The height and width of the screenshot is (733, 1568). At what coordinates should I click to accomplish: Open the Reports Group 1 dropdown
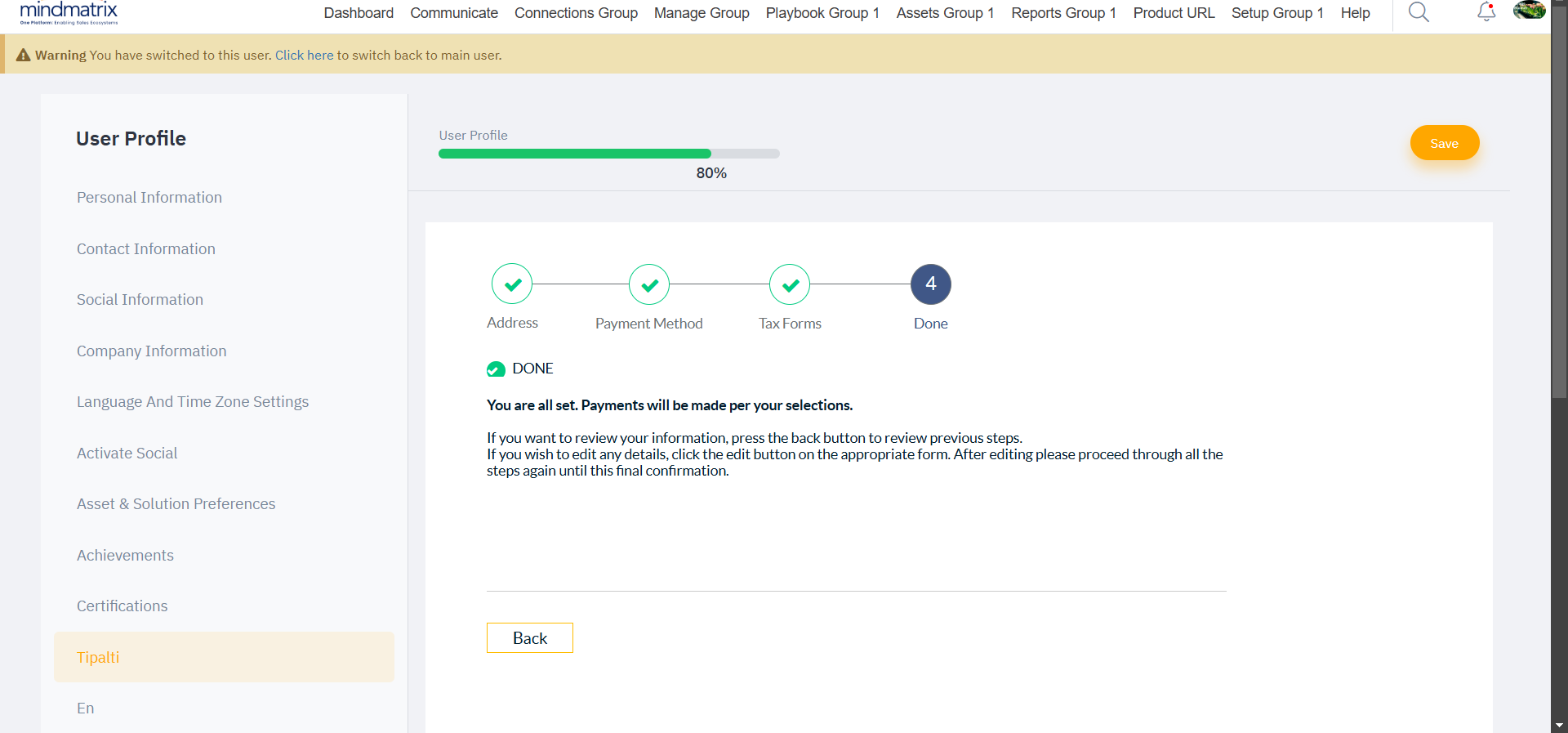click(1063, 13)
